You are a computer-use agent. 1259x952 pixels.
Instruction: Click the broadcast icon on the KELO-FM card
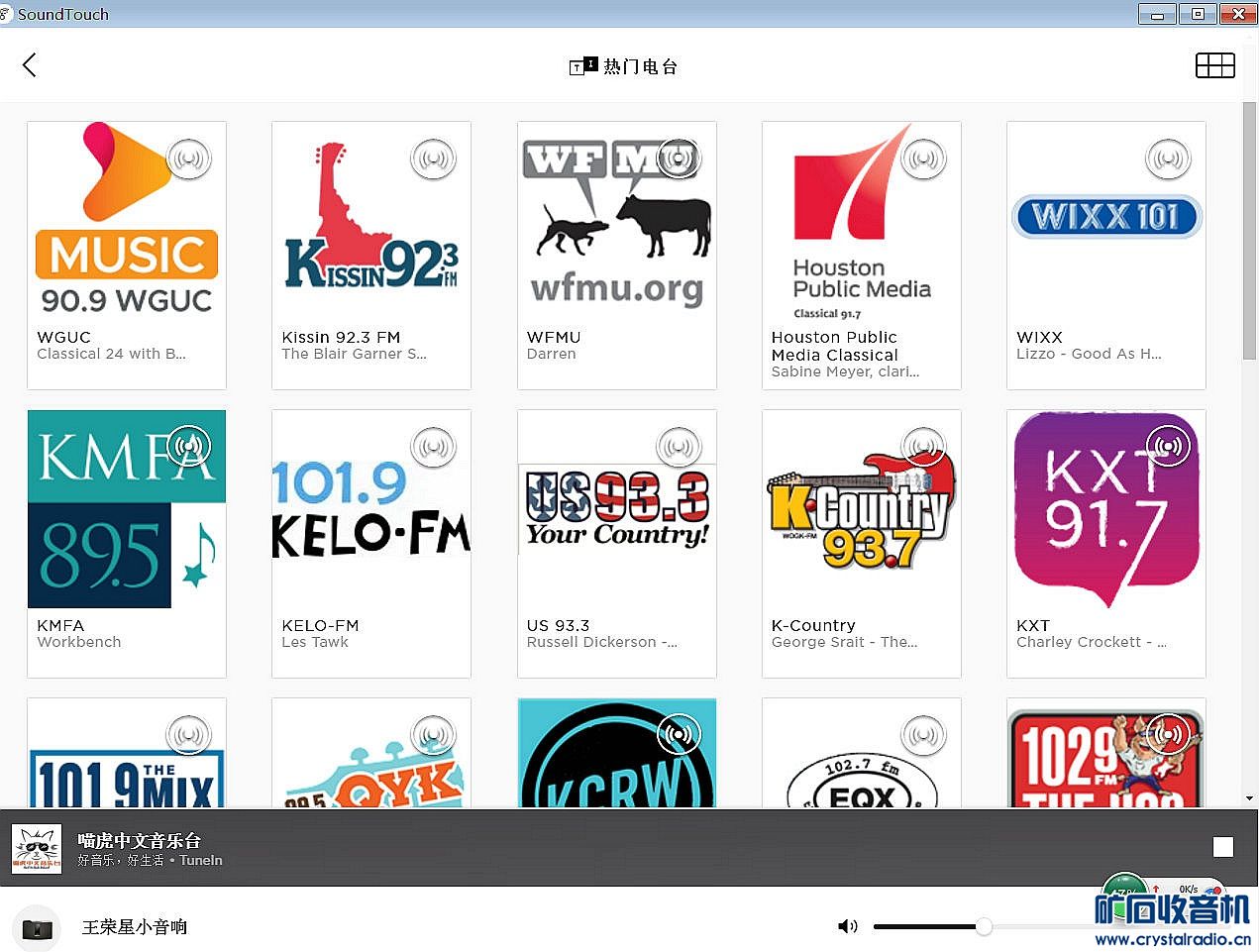(x=434, y=447)
